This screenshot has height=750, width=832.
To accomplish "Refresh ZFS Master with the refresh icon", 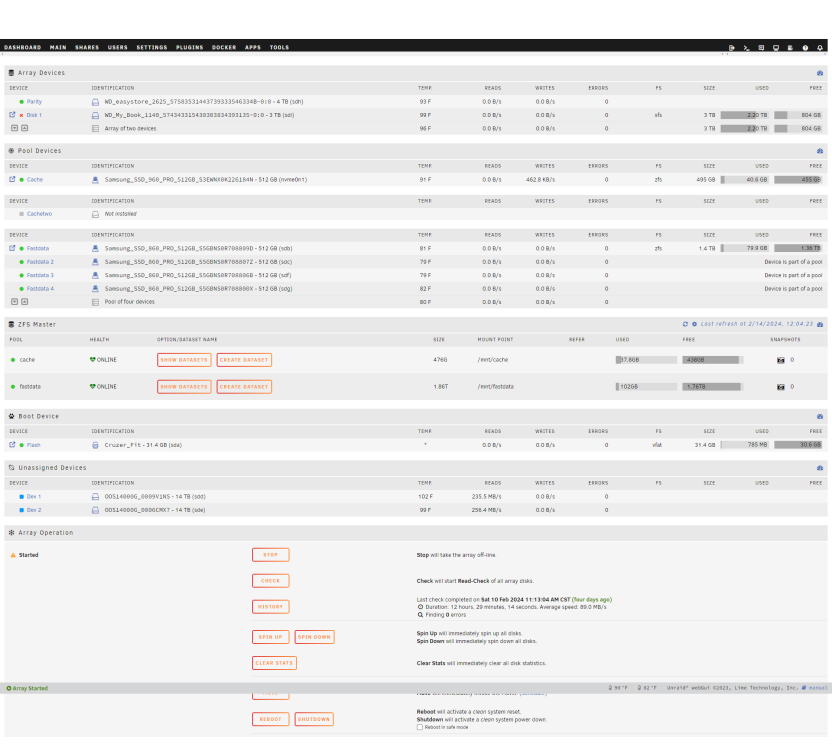I will click(685, 324).
